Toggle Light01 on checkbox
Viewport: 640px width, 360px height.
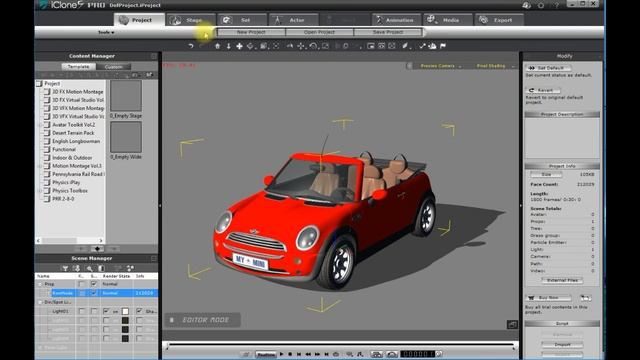click(106, 311)
